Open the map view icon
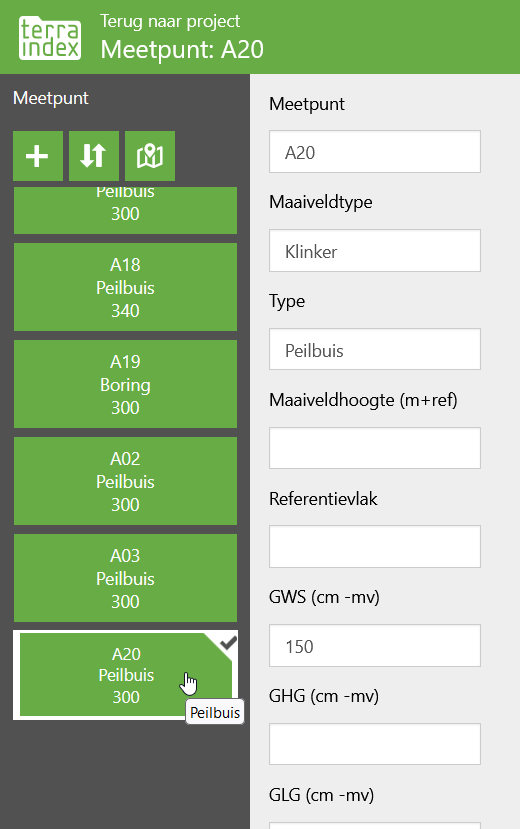This screenshot has width=520, height=829. (150, 156)
